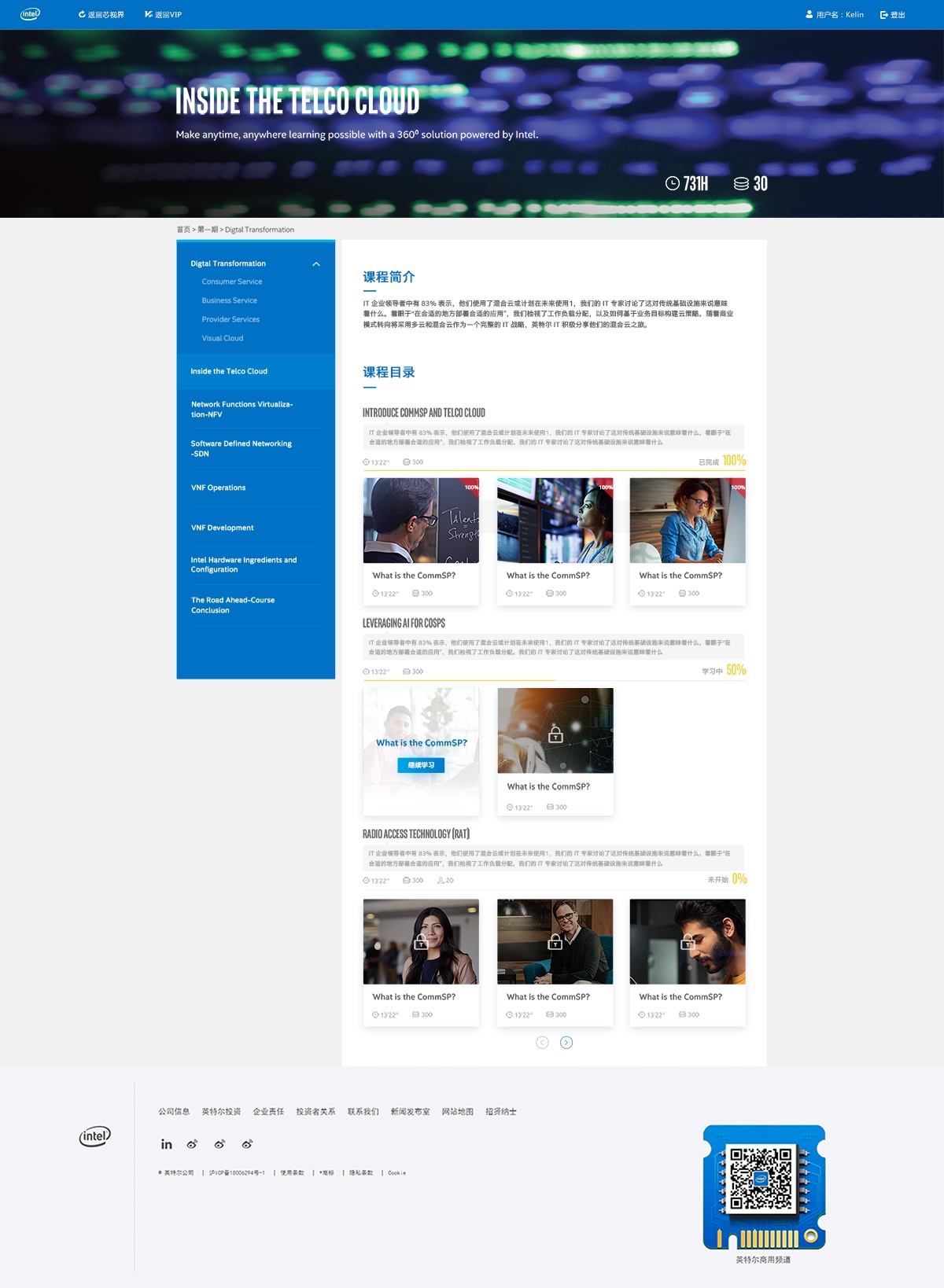Click the large Intel logo in the footer
The image size is (944, 1288).
[95, 1136]
